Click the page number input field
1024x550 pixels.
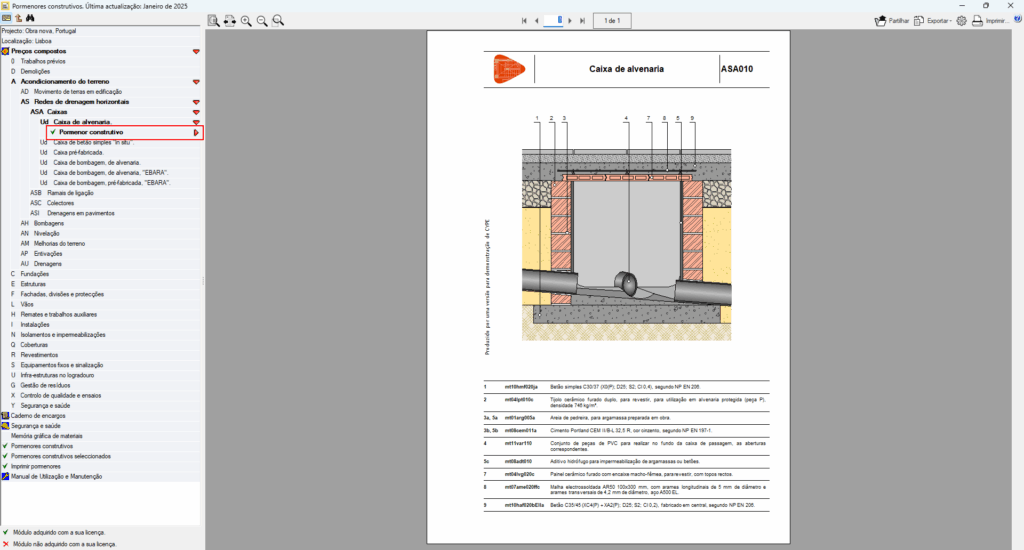point(553,20)
